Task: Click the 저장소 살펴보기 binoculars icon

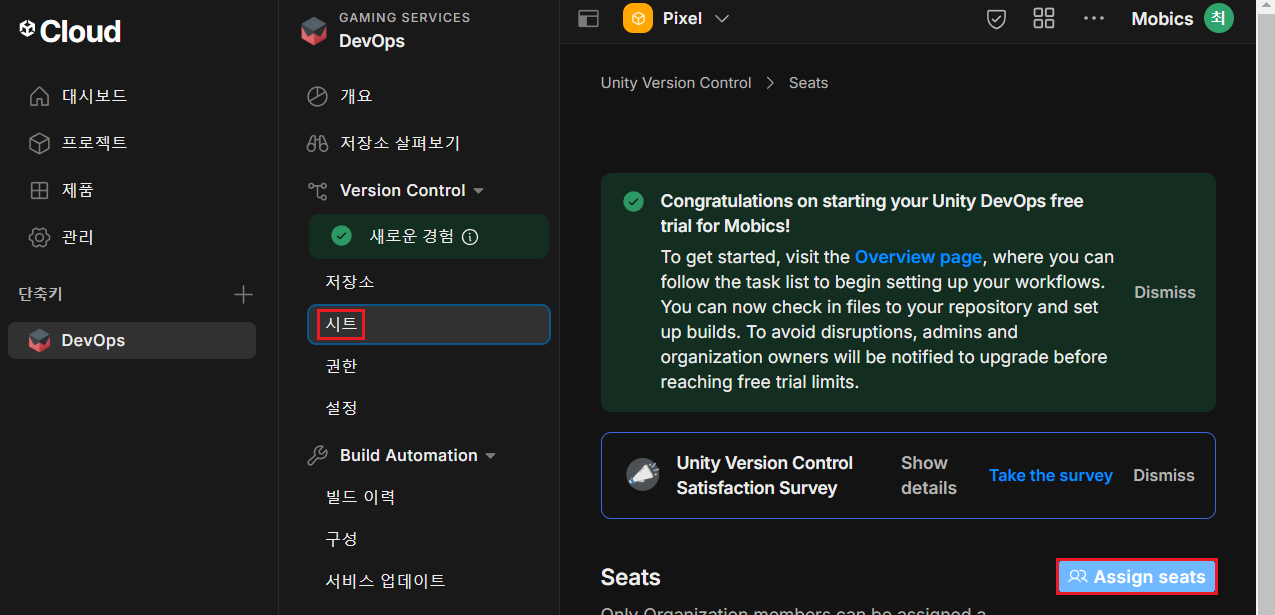Action: (317, 143)
